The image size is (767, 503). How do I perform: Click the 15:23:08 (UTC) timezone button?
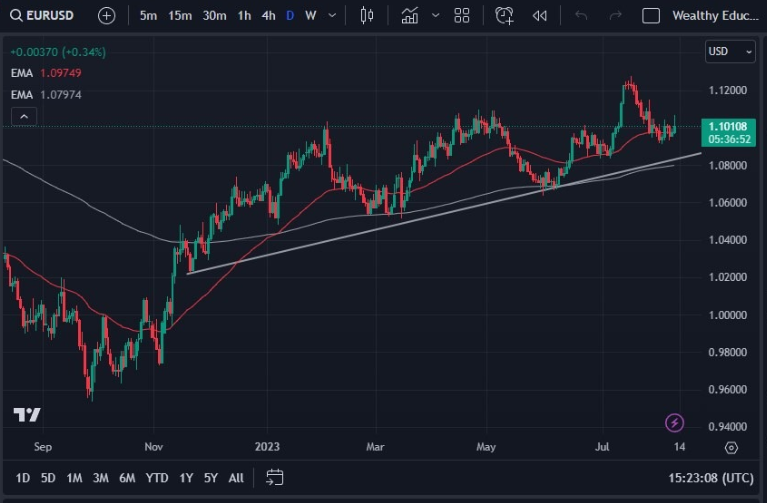coord(710,478)
